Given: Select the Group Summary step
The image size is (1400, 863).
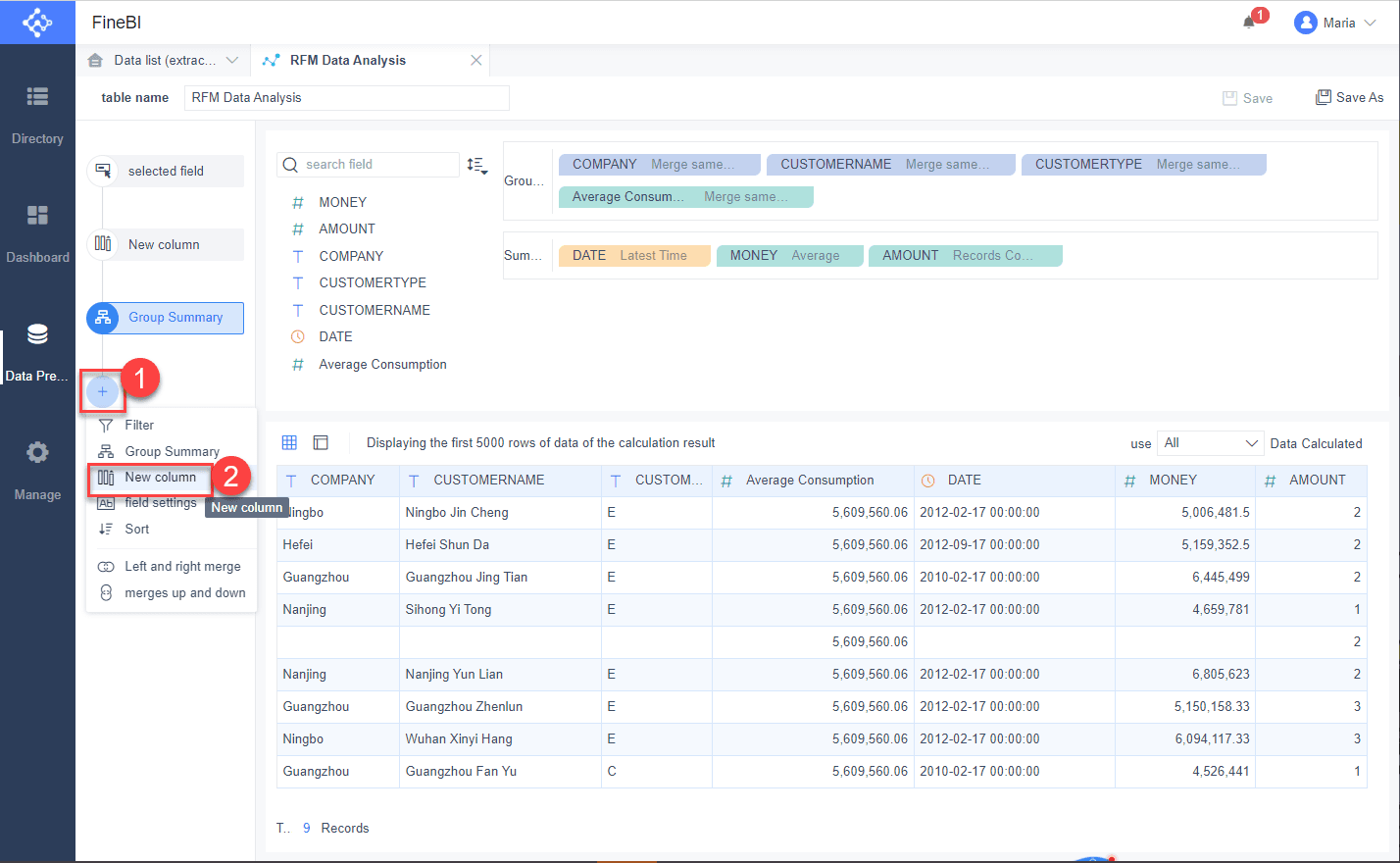Looking at the screenshot, I should (x=166, y=318).
